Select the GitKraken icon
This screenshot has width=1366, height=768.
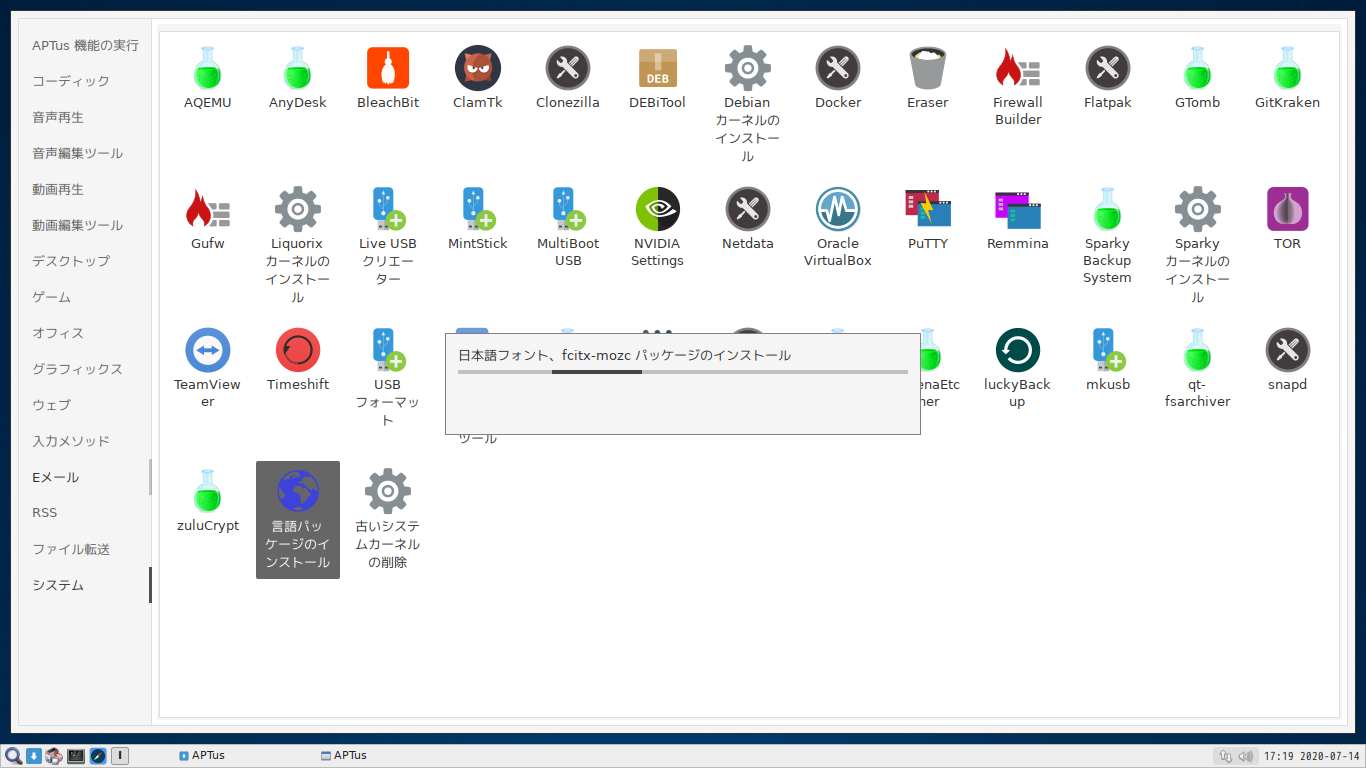pos(1288,68)
